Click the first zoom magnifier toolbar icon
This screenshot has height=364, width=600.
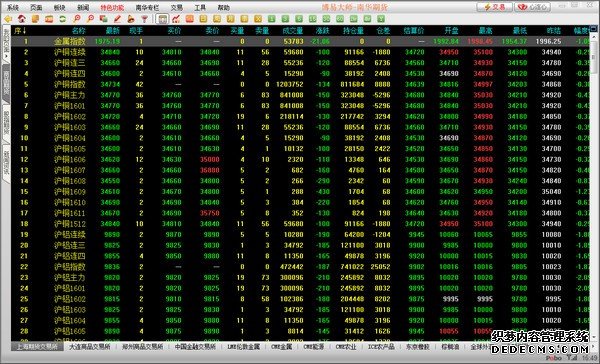coord(77,19)
